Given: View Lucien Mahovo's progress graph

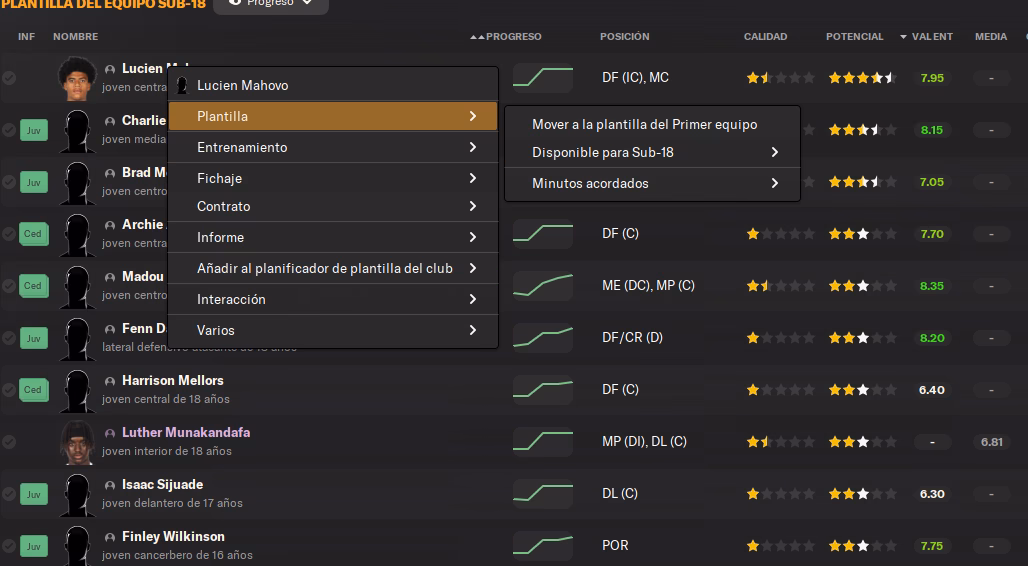Looking at the screenshot, I should [543, 77].
